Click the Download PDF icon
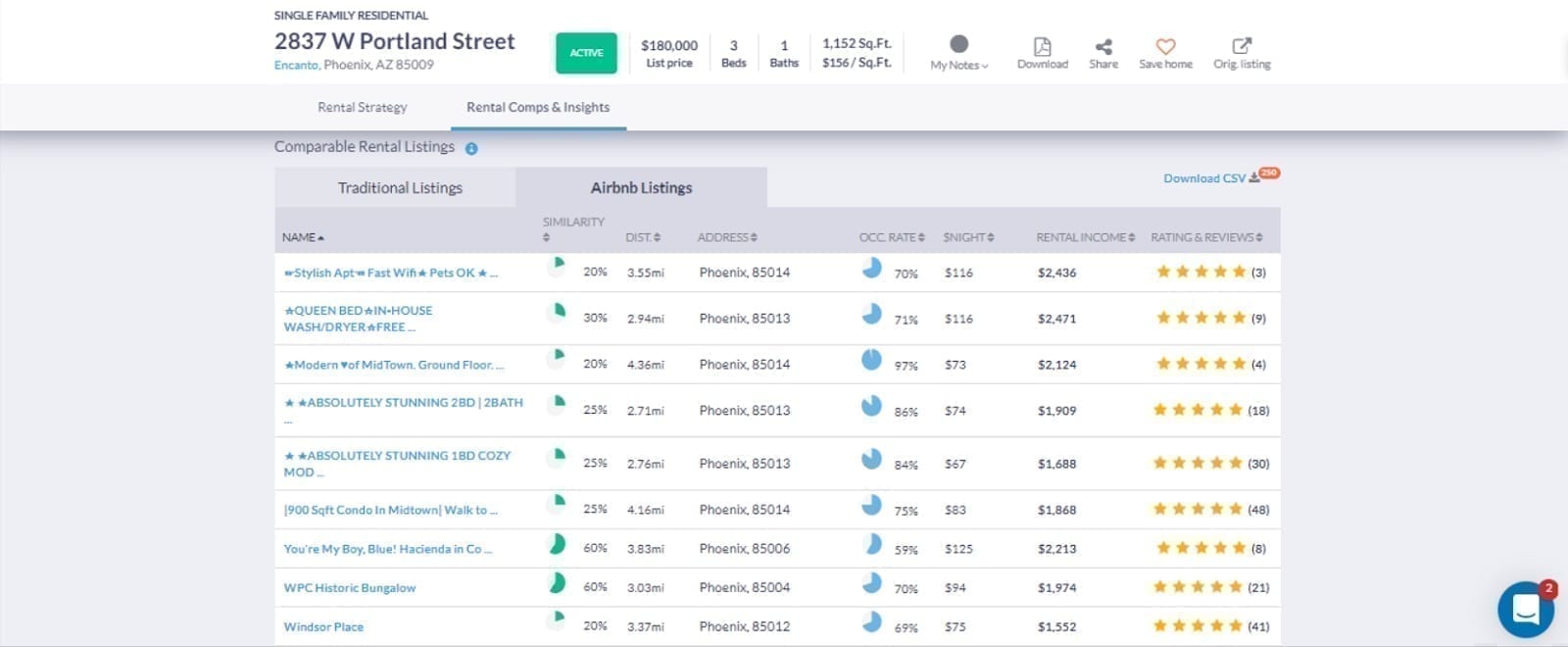The height and width of the screenshot is (647, 1568). pyautogui.click(x=1042, y=46)
